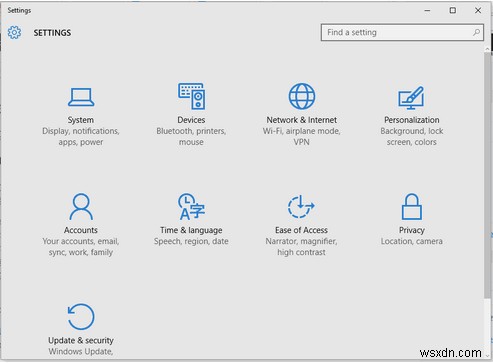Click 'Windows Update,' description text
Viewport: 493px width, 363px height.
[81, 351]
